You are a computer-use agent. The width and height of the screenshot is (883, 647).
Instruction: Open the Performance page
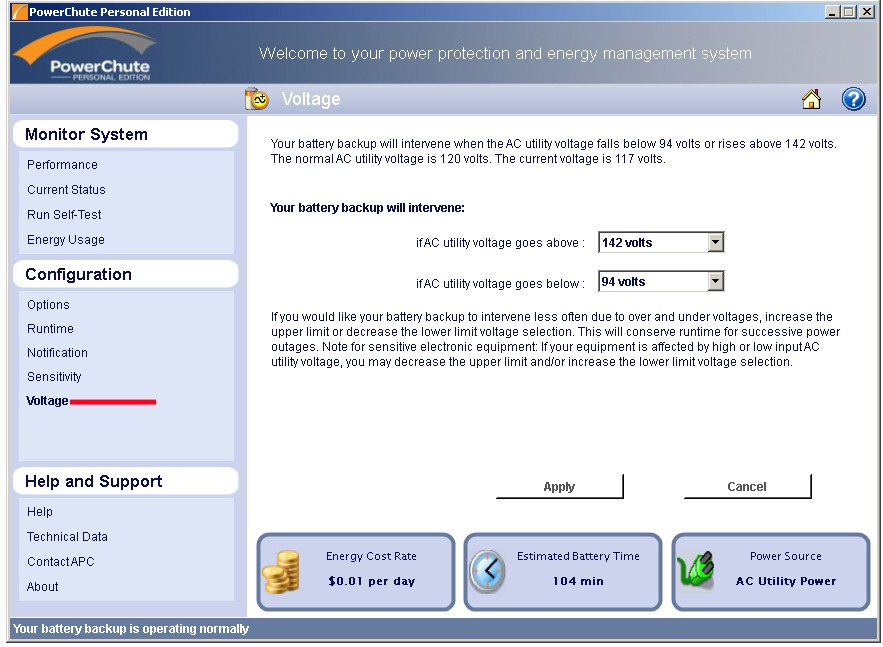[63, 165]
